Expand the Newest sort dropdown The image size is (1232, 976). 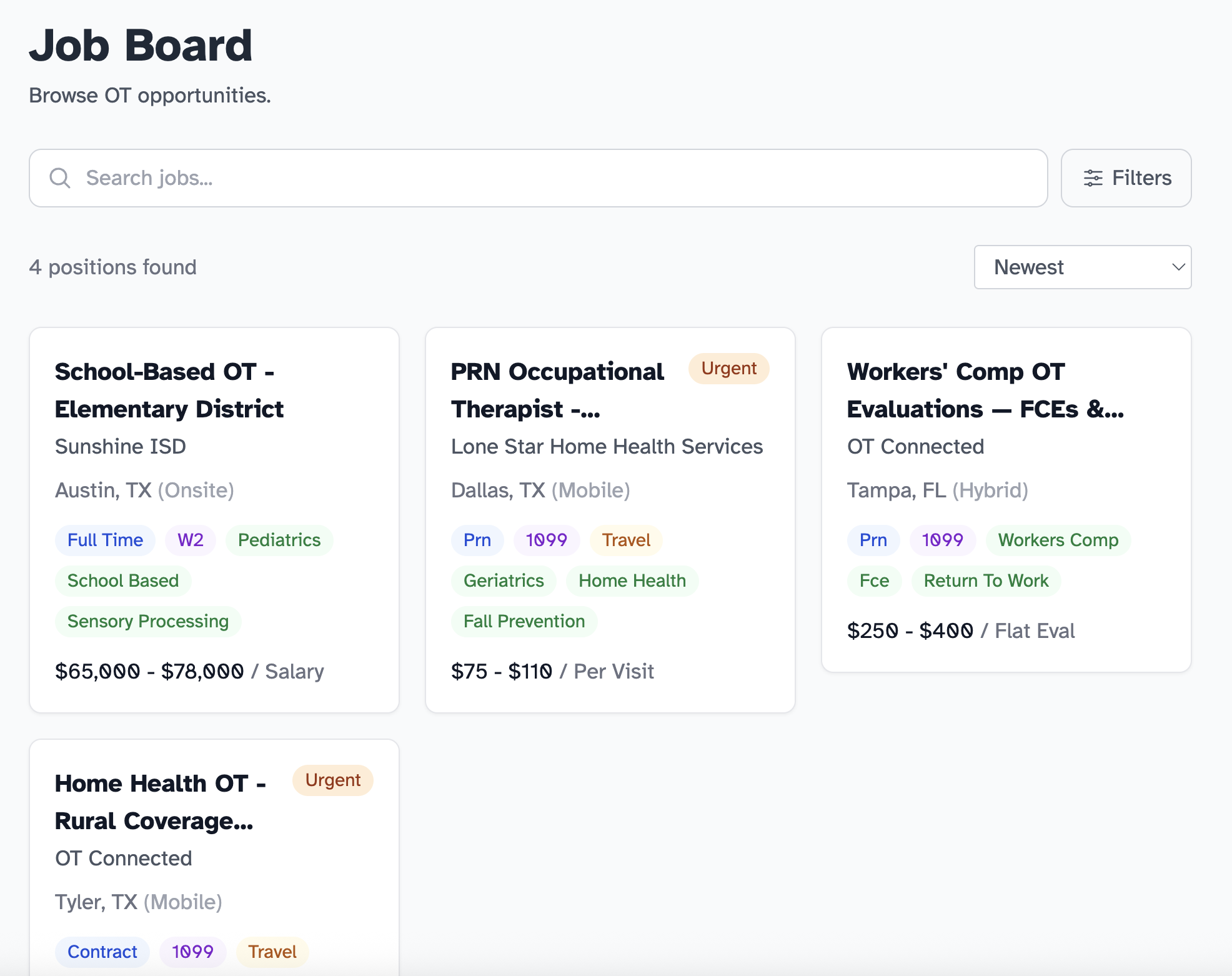click(1082, 267)
